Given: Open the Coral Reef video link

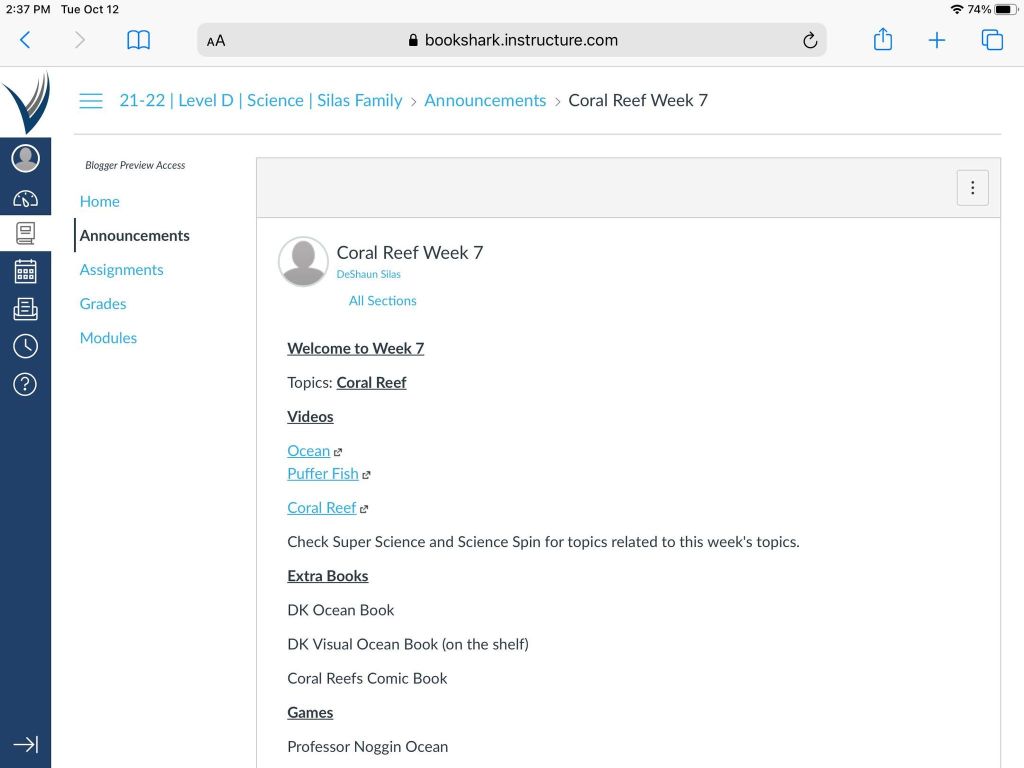Looking at the screenshot, I should pos(321,508).
